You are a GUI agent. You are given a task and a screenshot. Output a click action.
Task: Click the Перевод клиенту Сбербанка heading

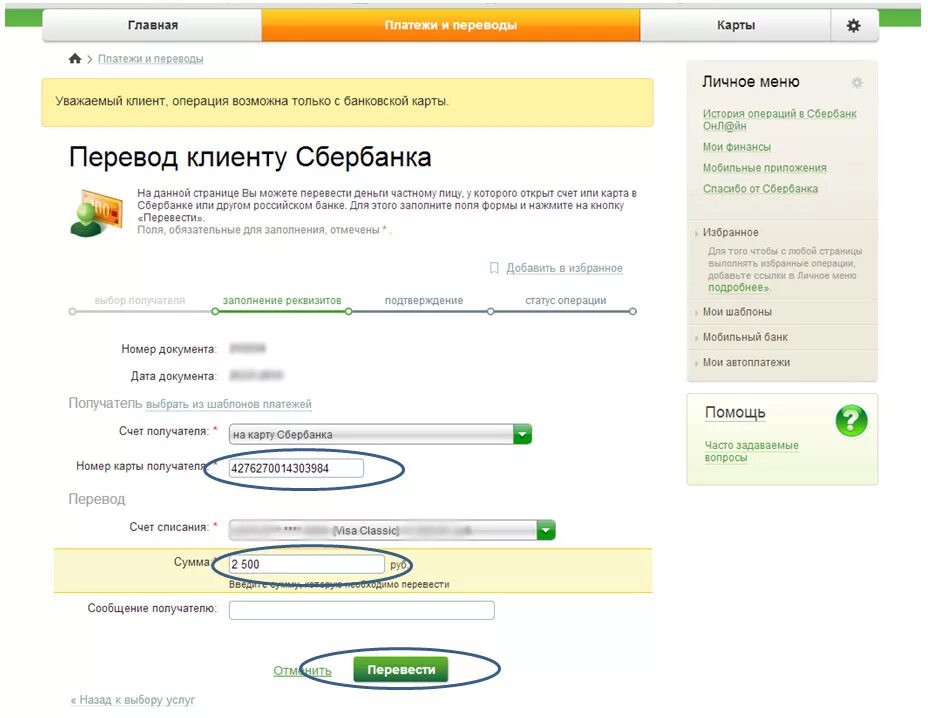(250, 157)
